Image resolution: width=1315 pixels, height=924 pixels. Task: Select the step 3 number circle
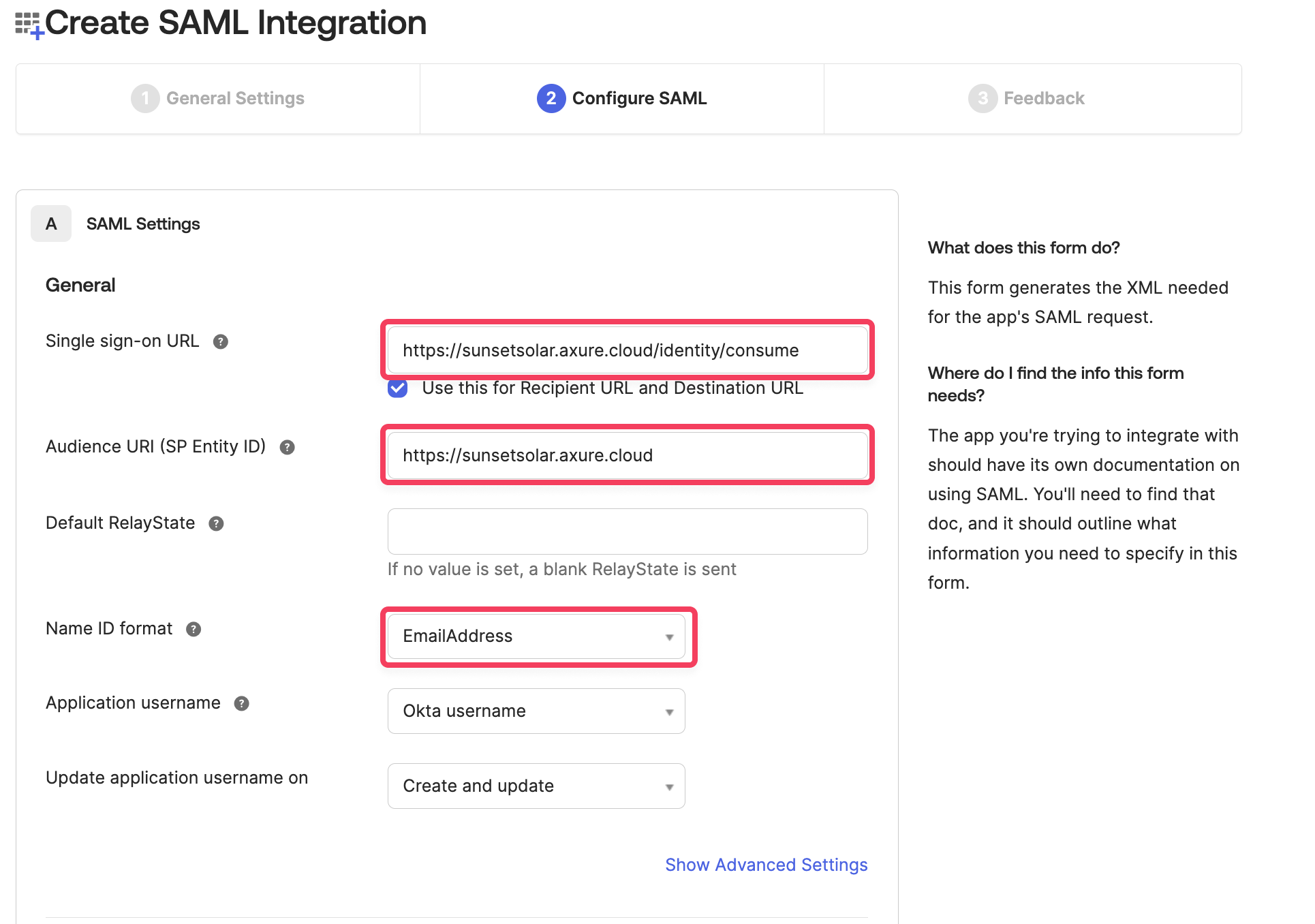tap(983, 99)
